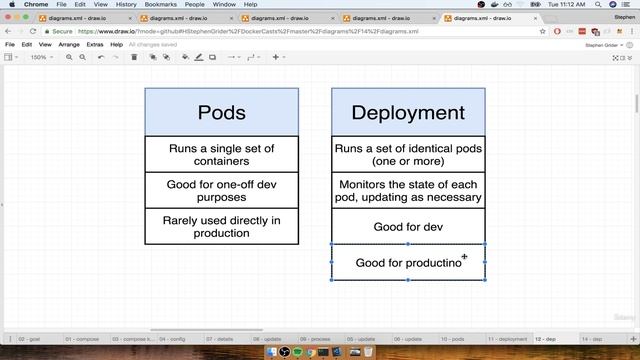Delete selection with the trash icon

(x=134, y=58)
